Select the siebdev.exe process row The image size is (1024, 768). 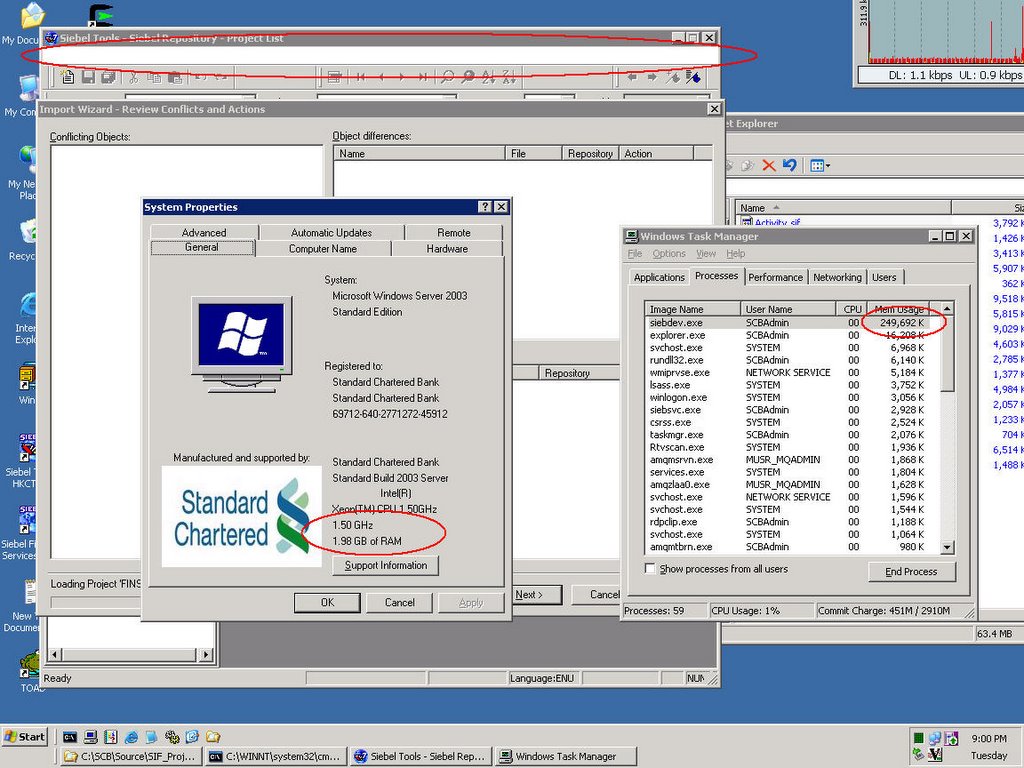tap(792, 323)
